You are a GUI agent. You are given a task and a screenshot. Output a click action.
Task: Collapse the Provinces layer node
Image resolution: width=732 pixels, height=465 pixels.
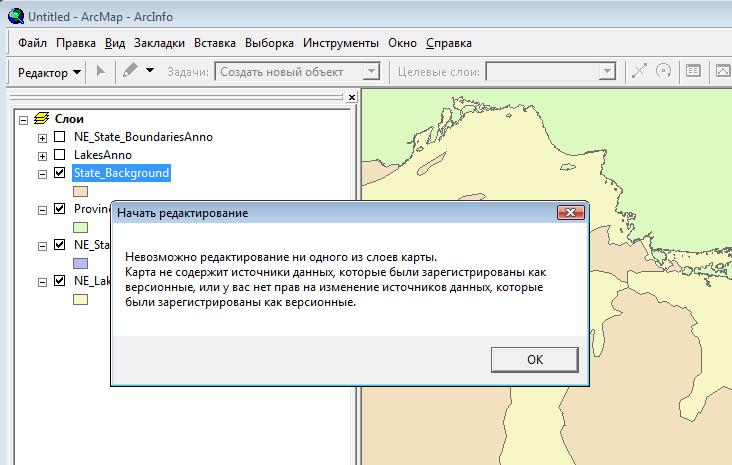point(42,210)
